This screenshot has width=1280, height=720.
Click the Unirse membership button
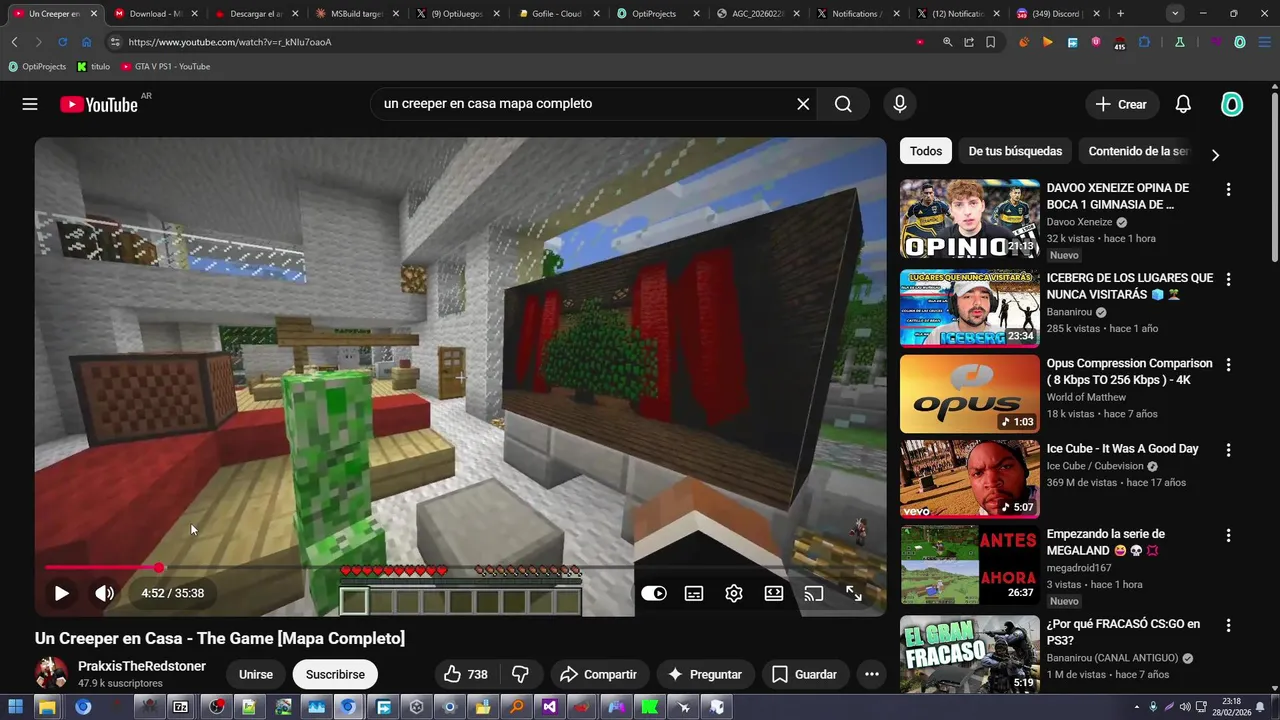point(256,674)
